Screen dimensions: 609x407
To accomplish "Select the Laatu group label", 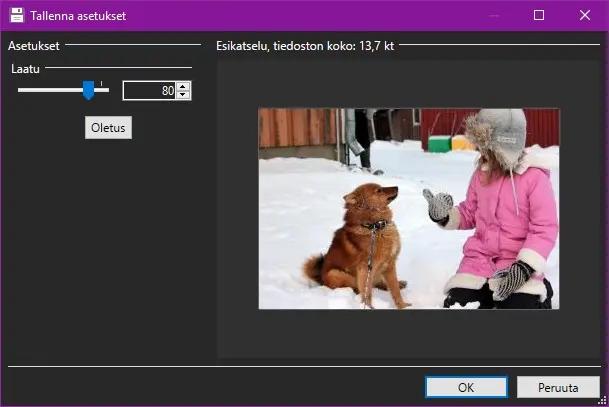I will (26, 69).
